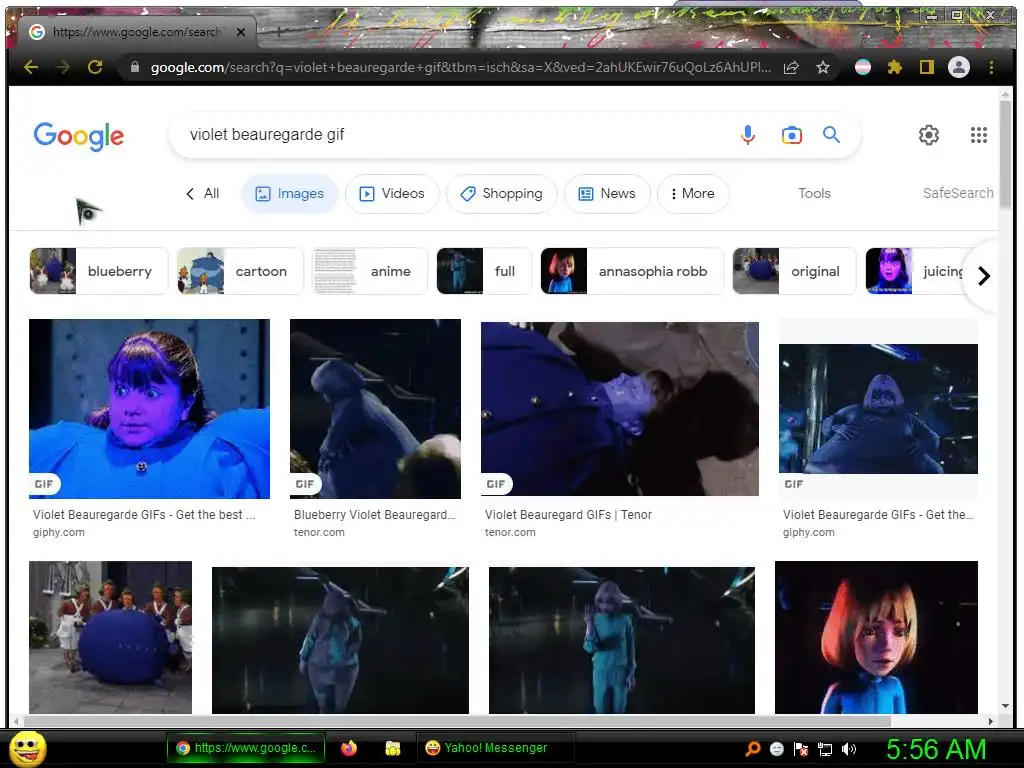
Task: Open the Violet waving in teal tracksuit image
Action: (622, 640)
